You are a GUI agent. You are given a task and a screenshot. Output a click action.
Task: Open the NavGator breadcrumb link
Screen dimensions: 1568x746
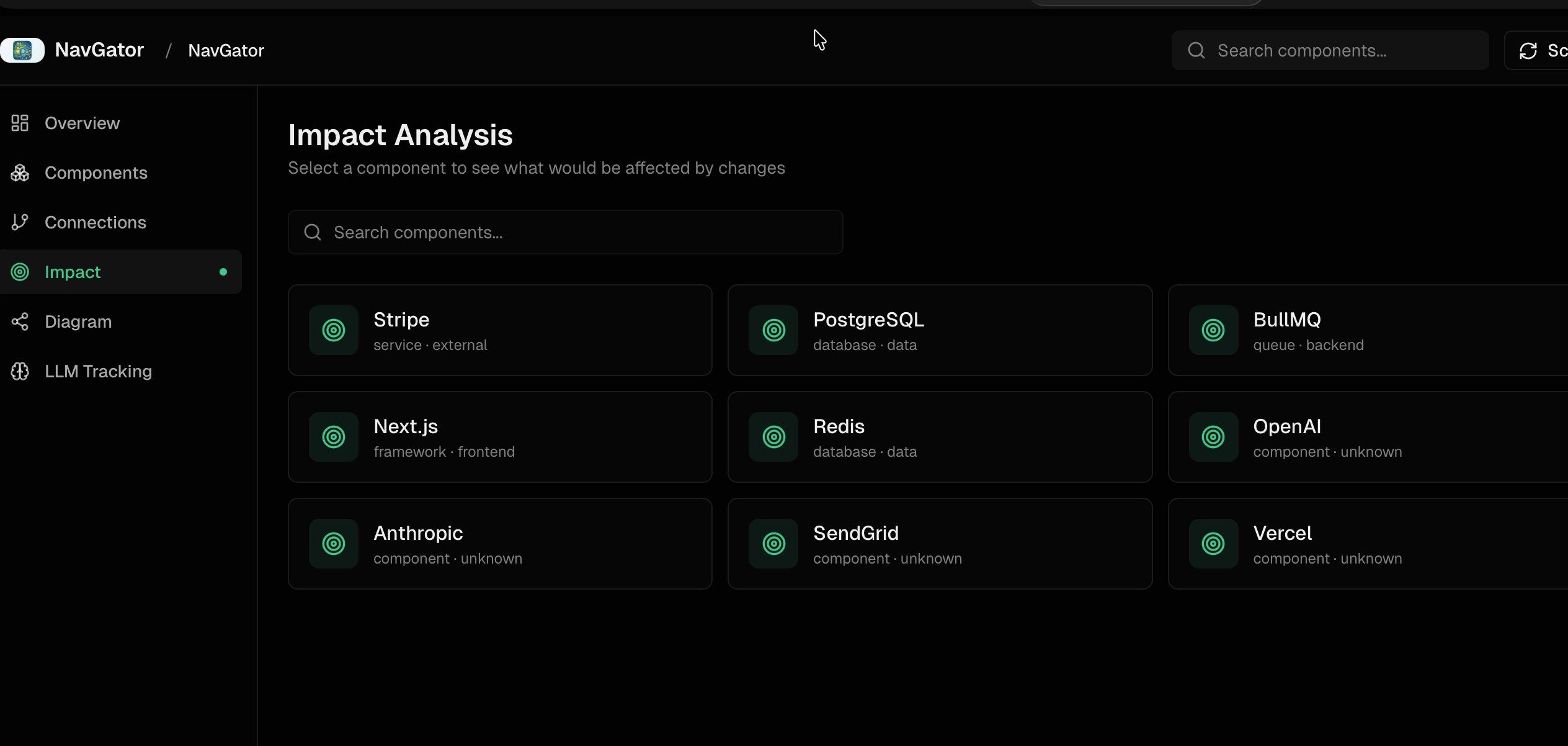(x=226, y=50)
